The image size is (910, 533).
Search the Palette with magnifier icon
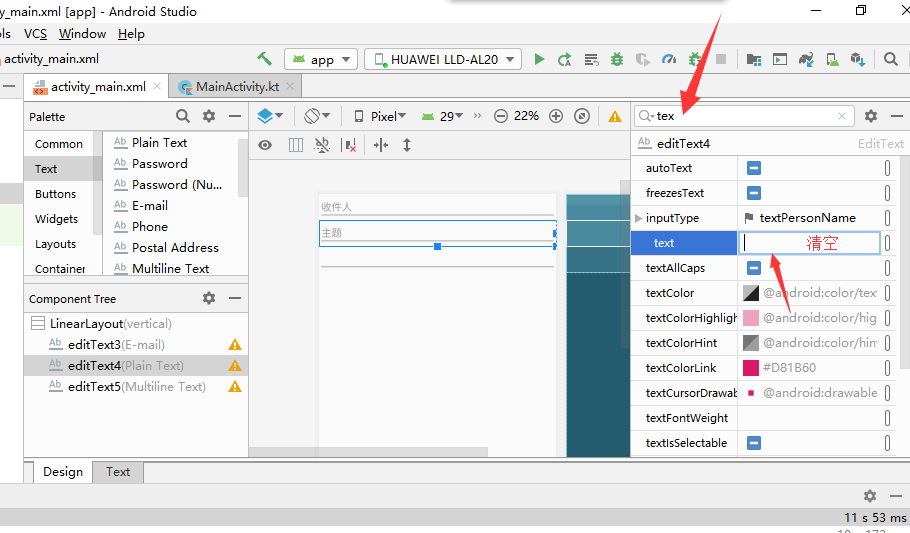pos(183,116)
